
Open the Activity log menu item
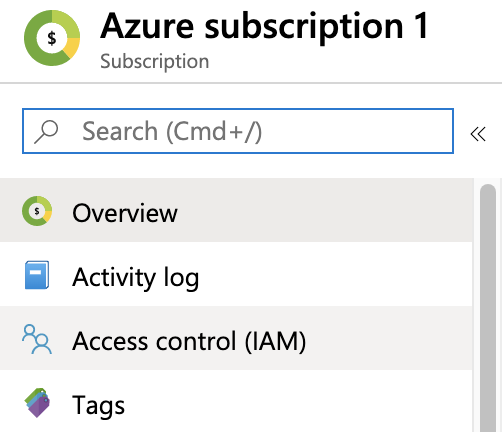pyautogui.click(x=236, y=274)
